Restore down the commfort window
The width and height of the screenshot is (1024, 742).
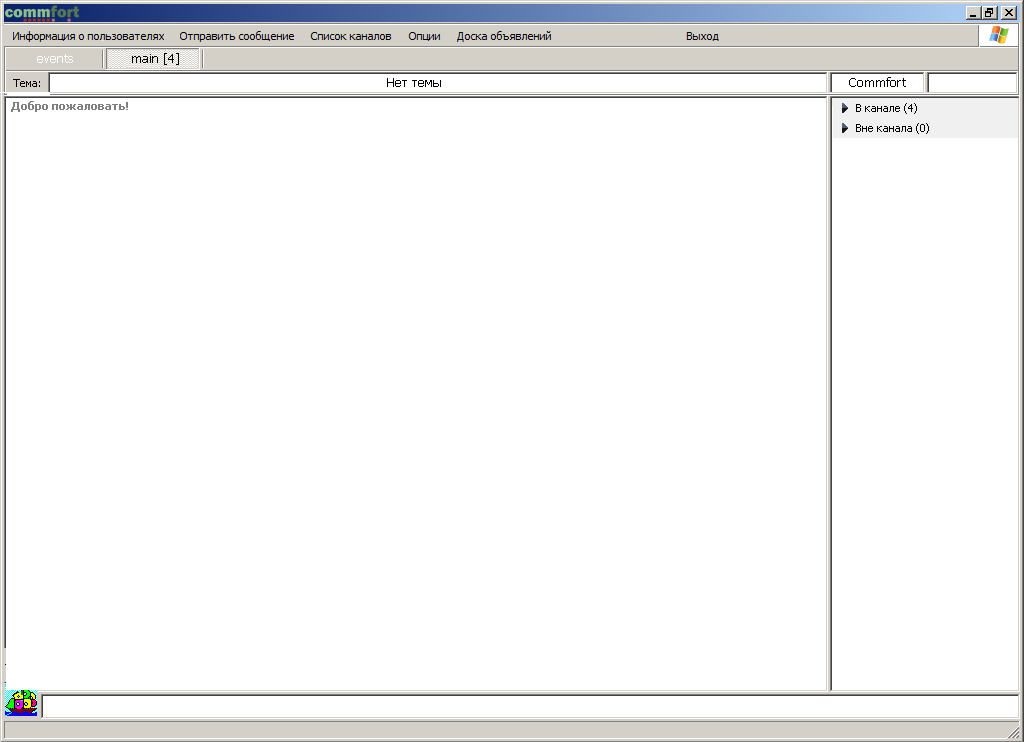(x=989, y=12)
